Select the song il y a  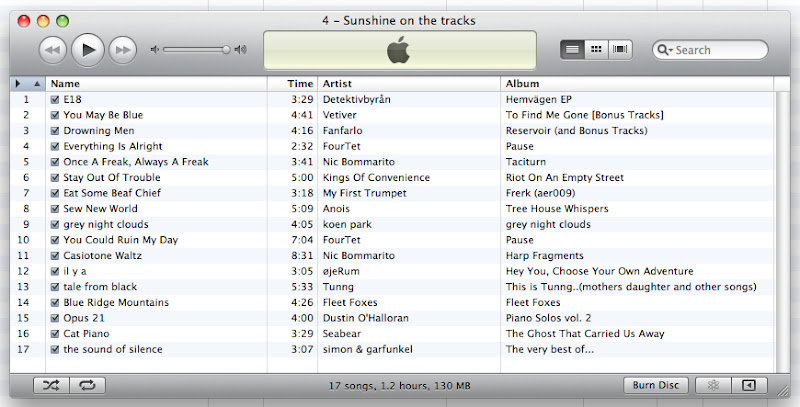click(x=74, y=271)
